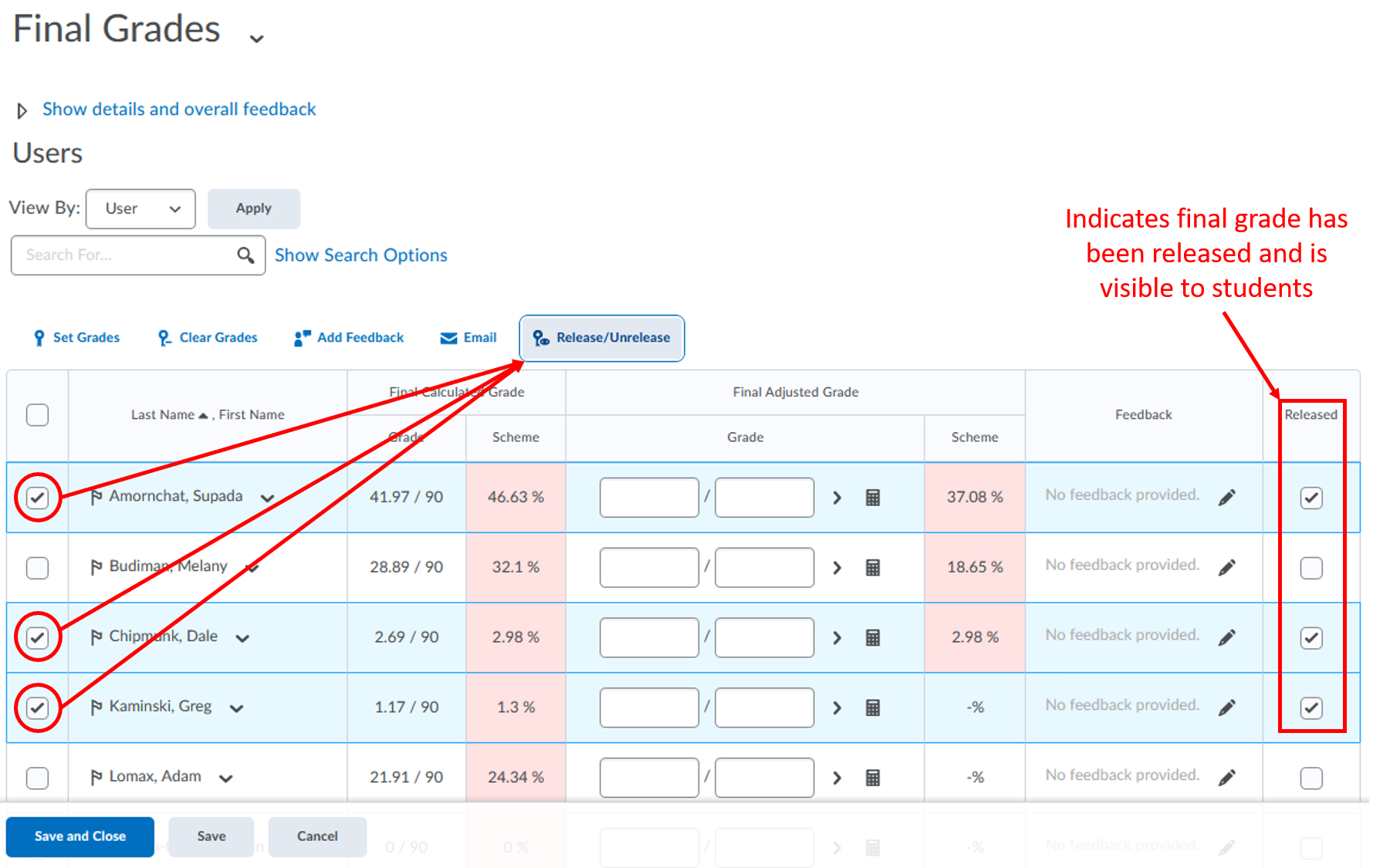Click the Set Grades icon

[x=39, y=337]
